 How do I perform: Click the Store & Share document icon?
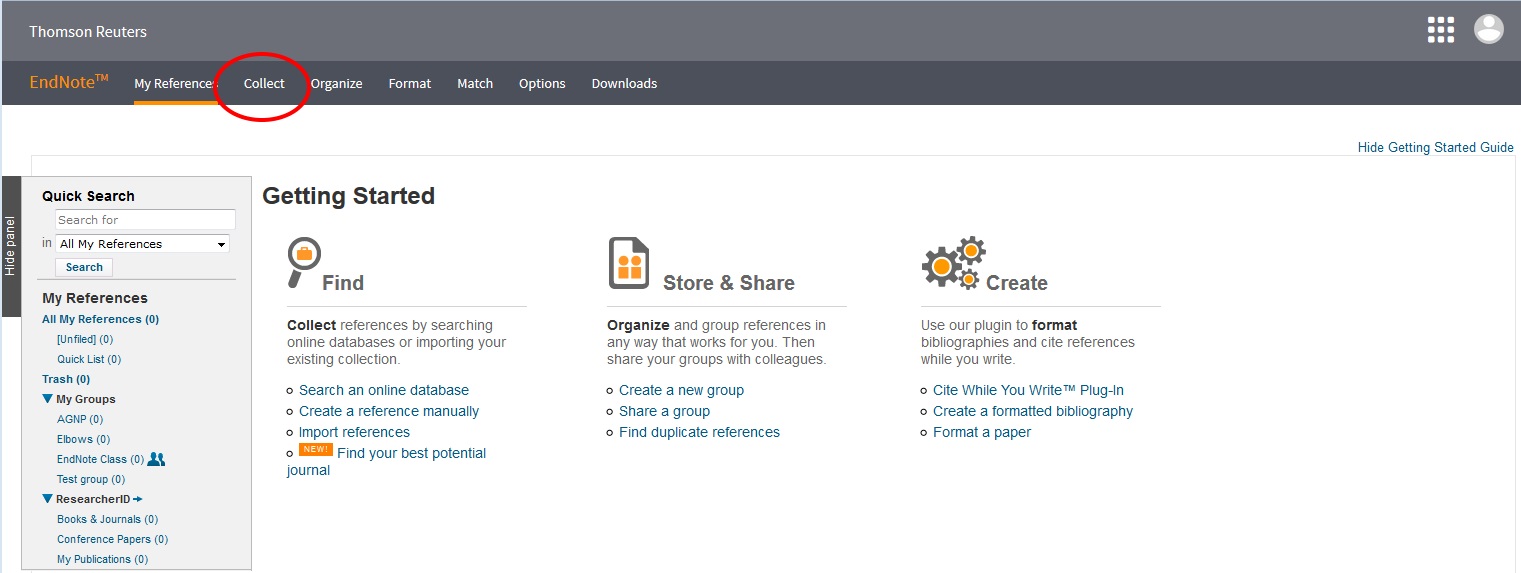point(629,263)
